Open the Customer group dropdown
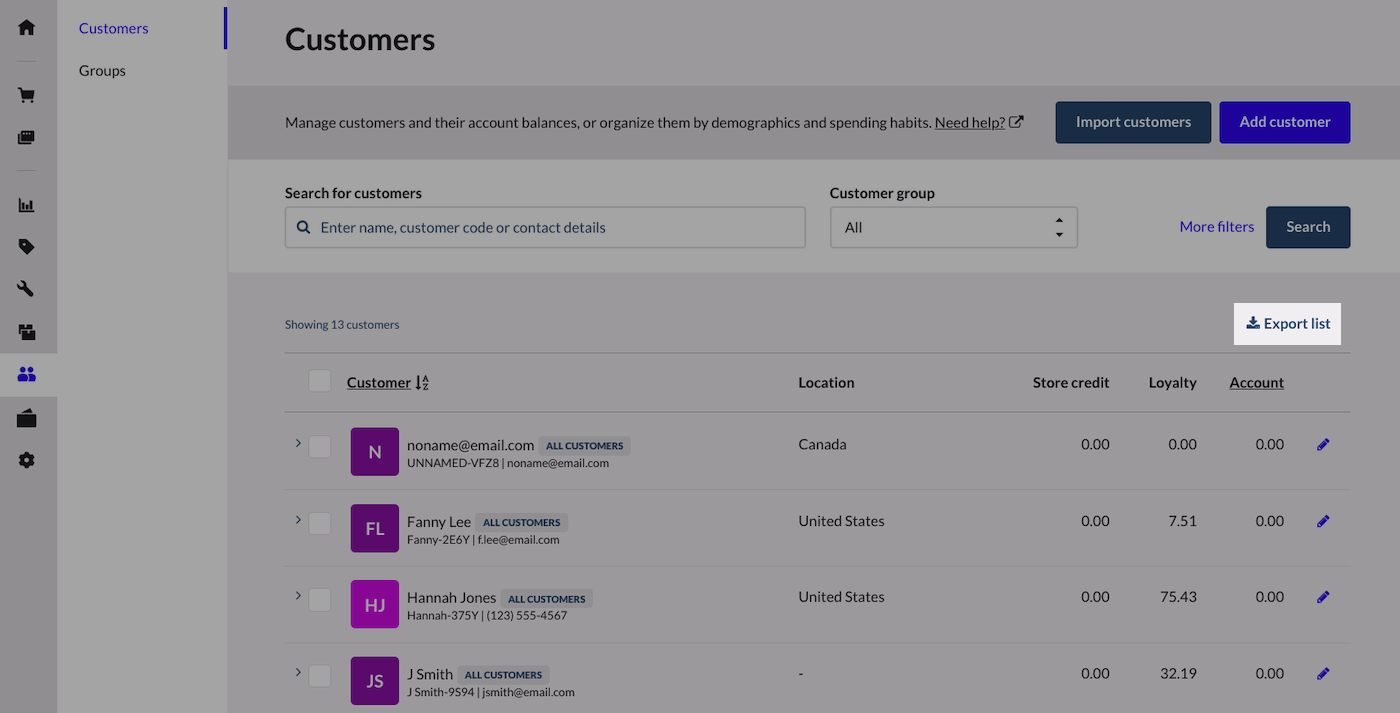Image resolution: width=1400 pixels, height=713 pixels. [x=953, y=228]
